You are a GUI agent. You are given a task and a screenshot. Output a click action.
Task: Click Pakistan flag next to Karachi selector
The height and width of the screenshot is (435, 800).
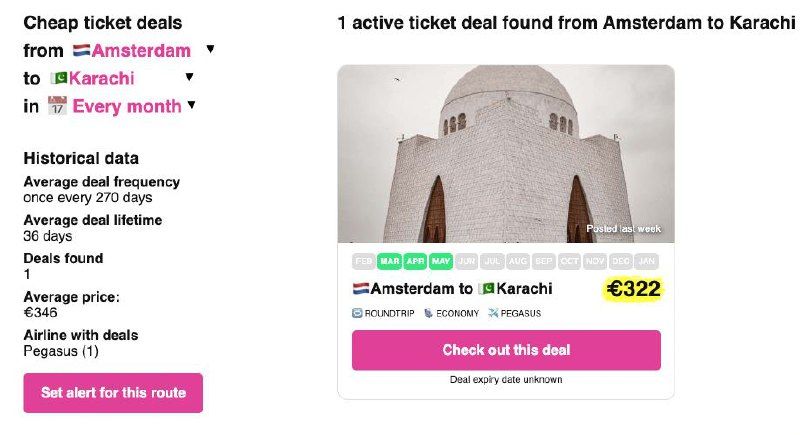[x=58, y=79]
